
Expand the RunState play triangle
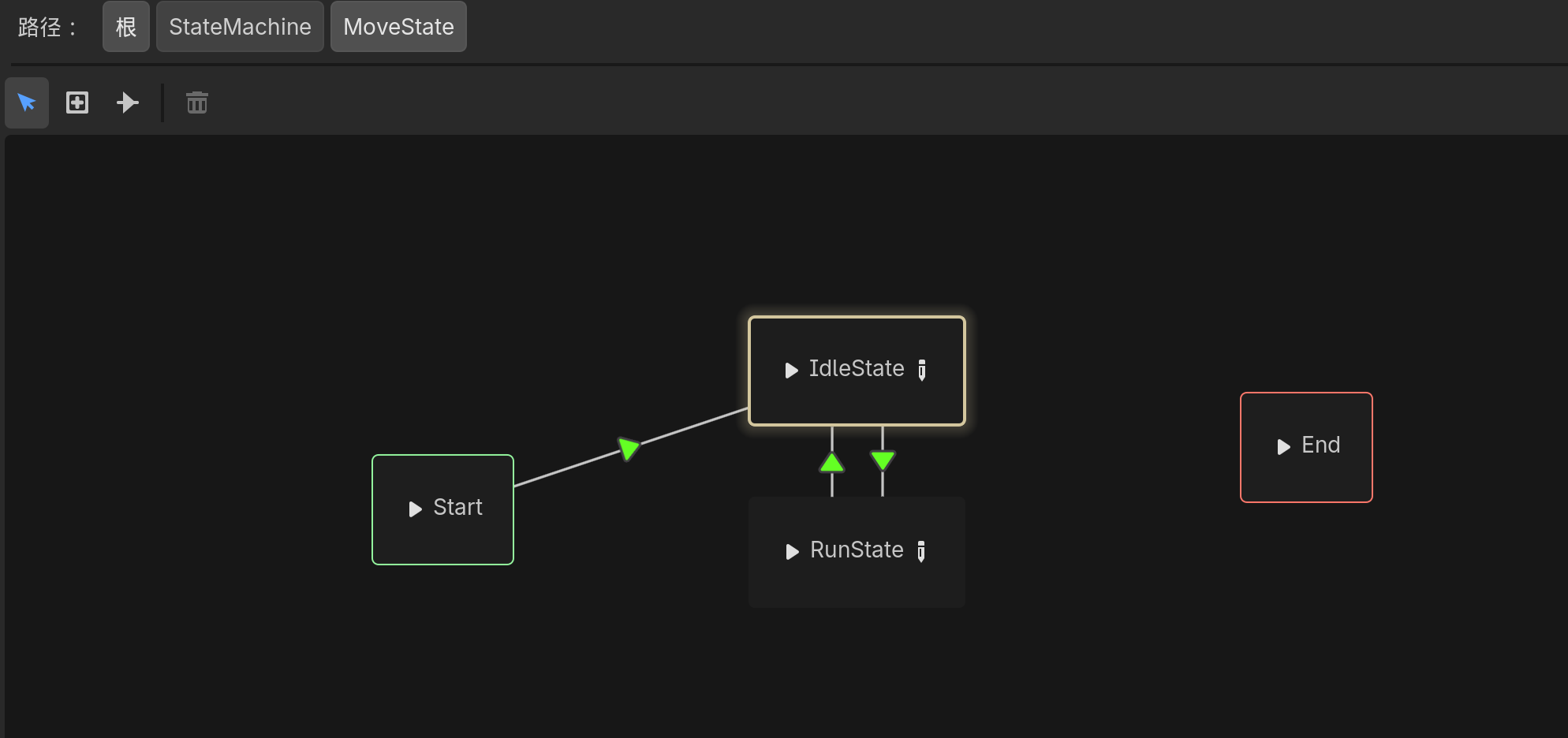792,552
